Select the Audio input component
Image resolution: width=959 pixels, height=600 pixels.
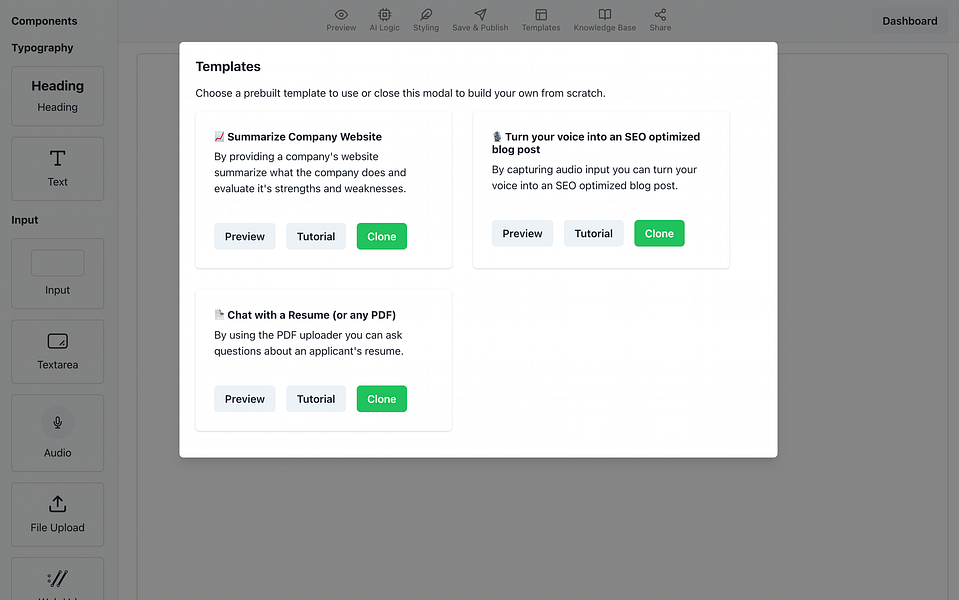tap(57, 433)
